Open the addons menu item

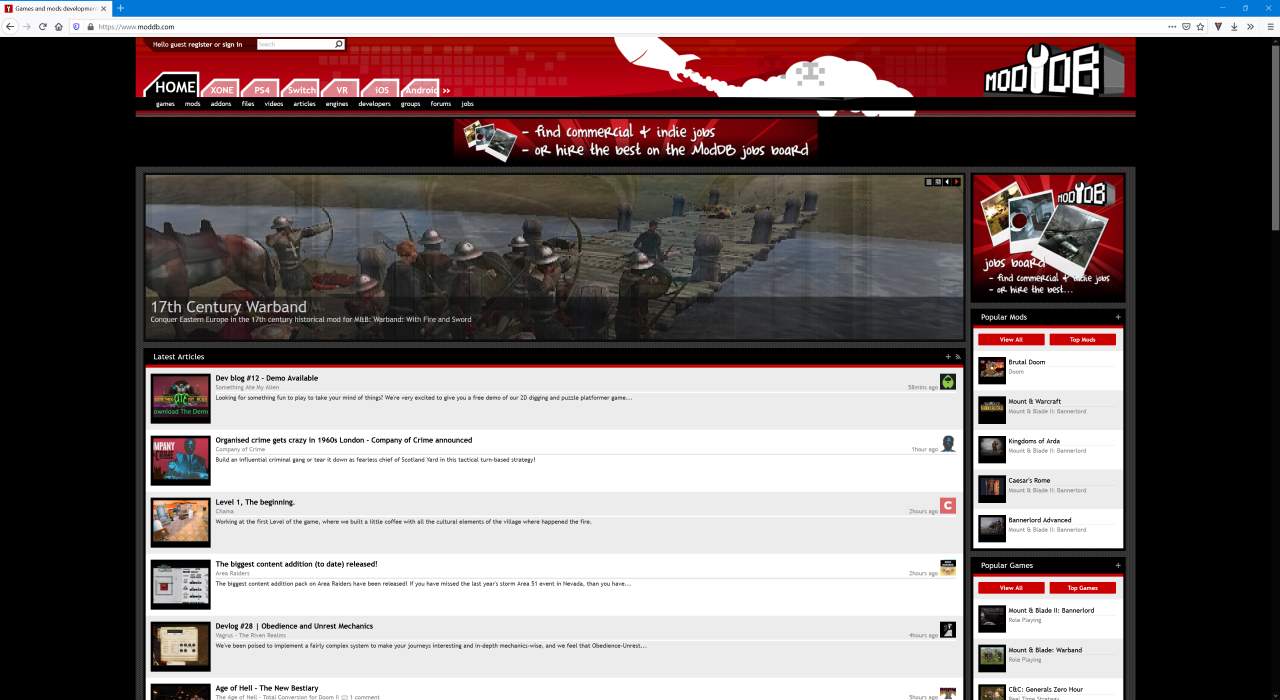point(221,104)
